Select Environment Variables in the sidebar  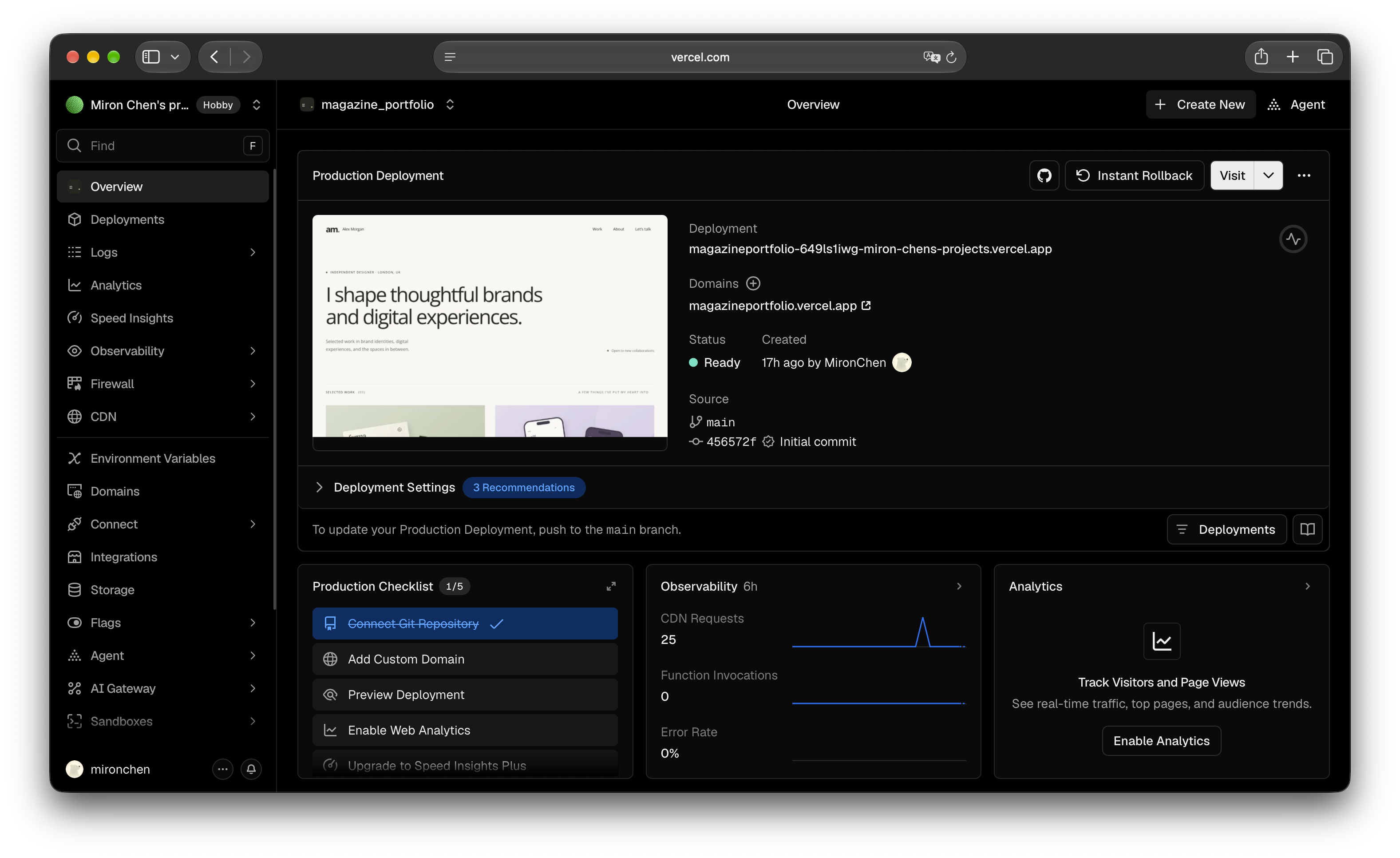(163, 459)
